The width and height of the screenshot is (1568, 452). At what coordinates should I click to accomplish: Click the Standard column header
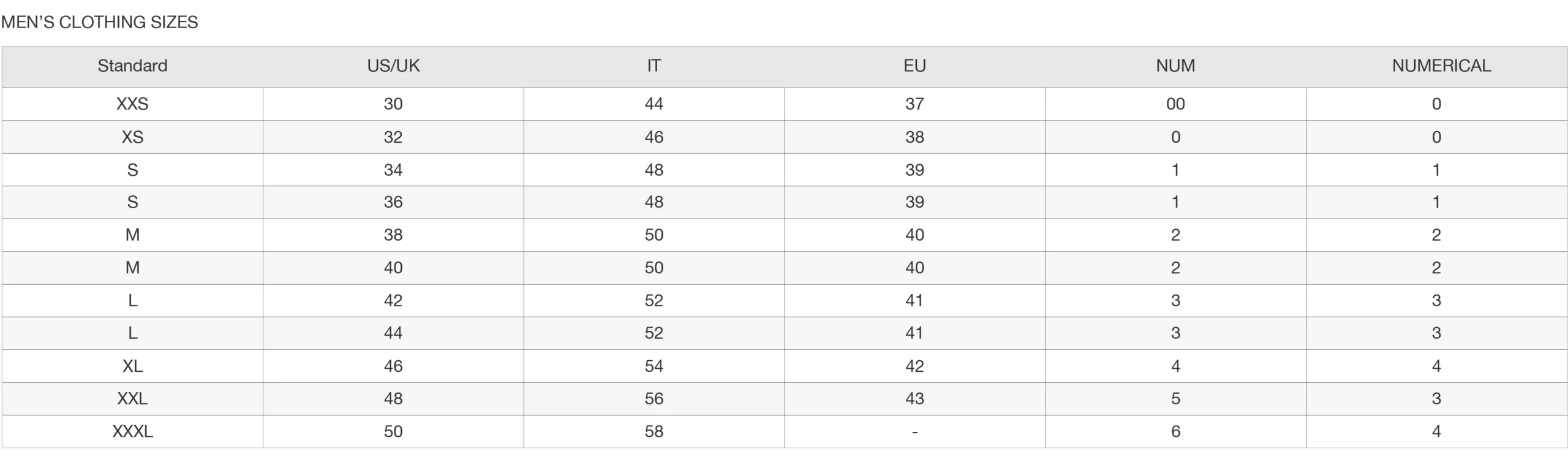(132, 66)
